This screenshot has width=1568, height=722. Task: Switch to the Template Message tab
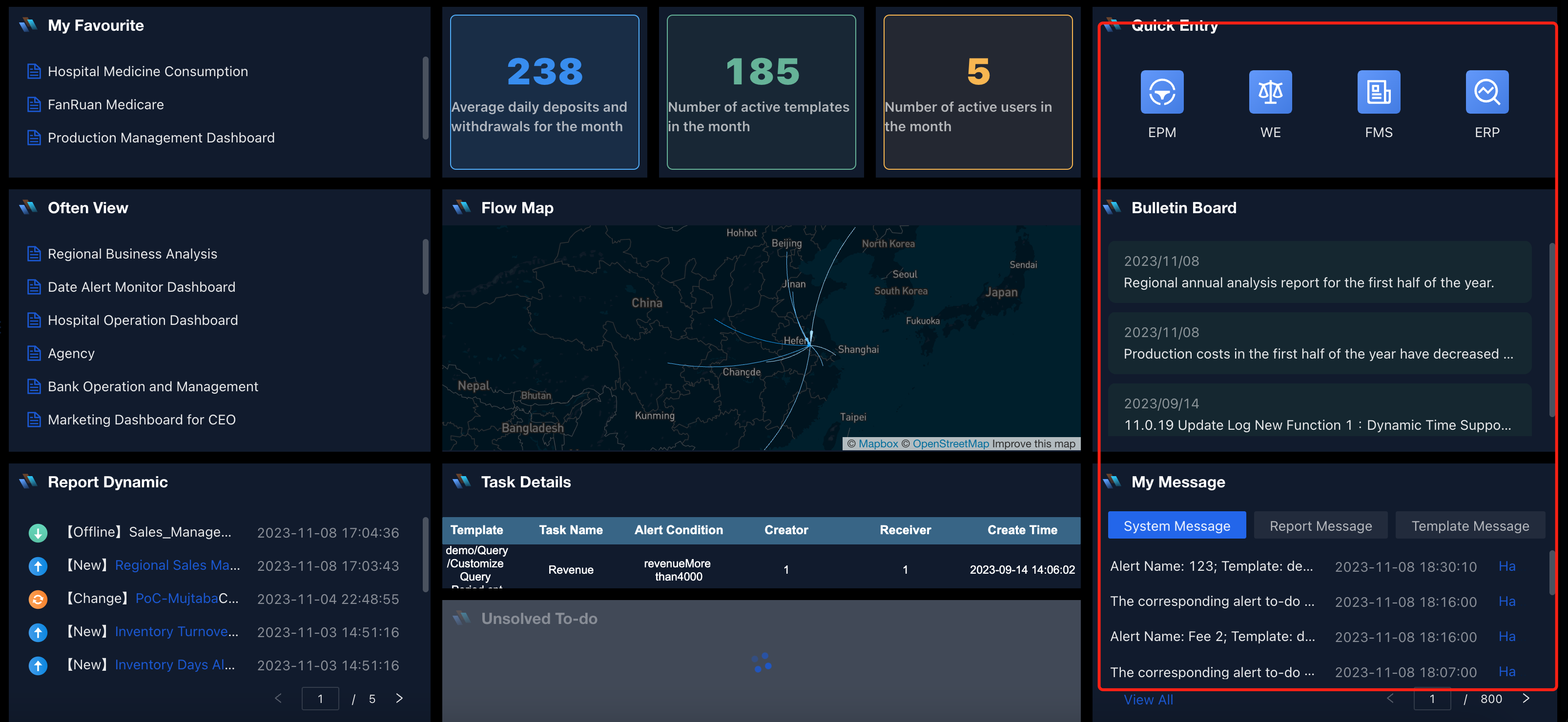1470,525
